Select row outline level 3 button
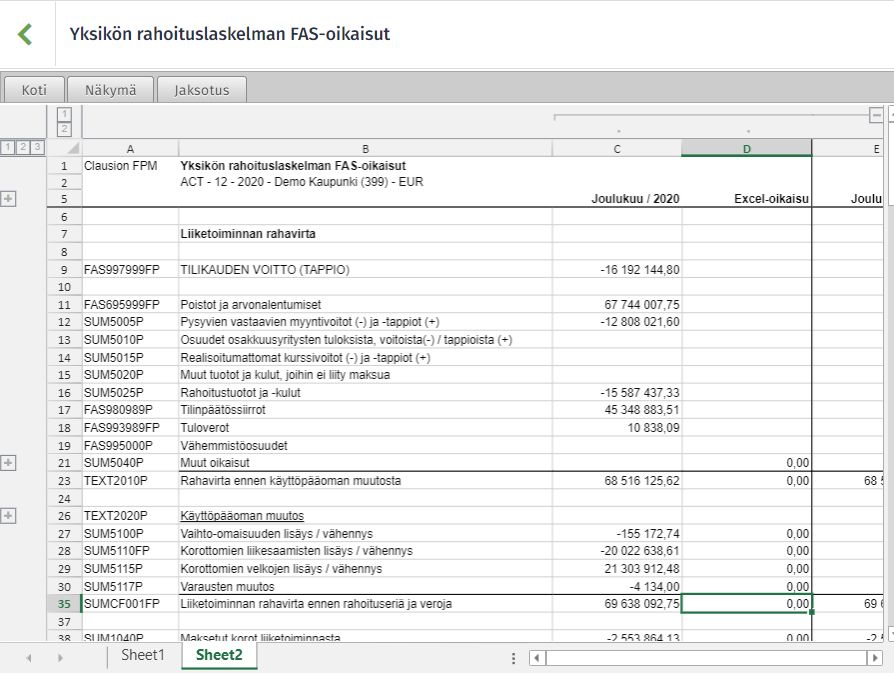The height and width of the screenshot is (673, 894). [37, 147]
